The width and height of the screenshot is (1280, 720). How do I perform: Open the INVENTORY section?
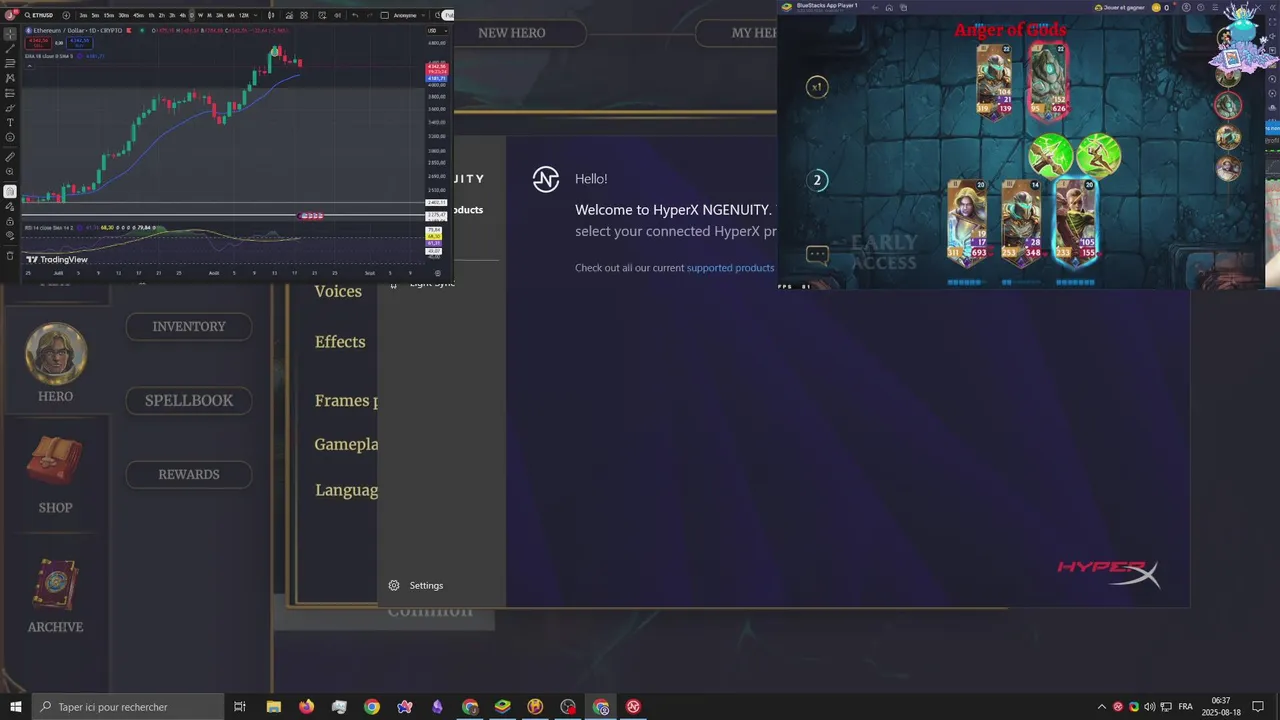point(189,326)
